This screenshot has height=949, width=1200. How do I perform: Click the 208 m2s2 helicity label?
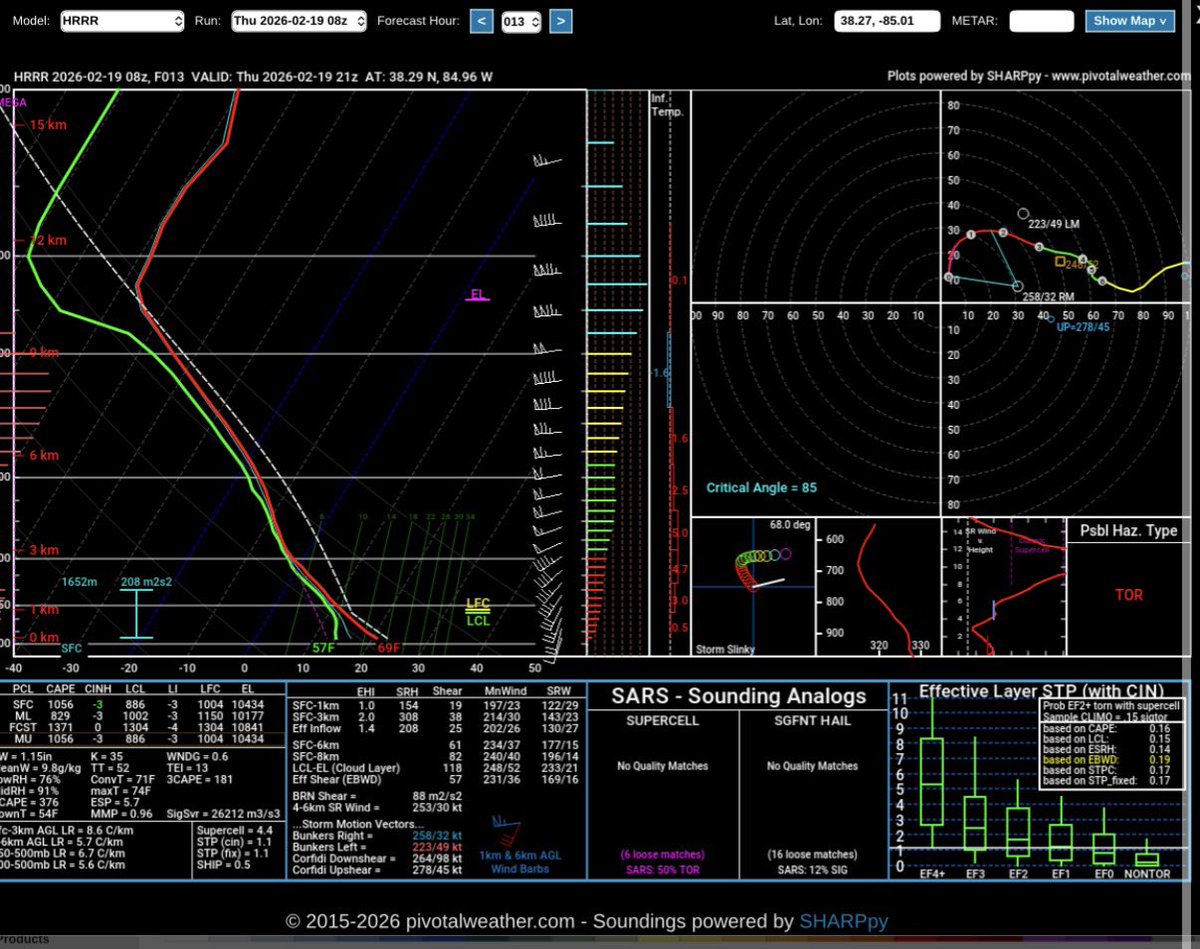tap(145, 581)
